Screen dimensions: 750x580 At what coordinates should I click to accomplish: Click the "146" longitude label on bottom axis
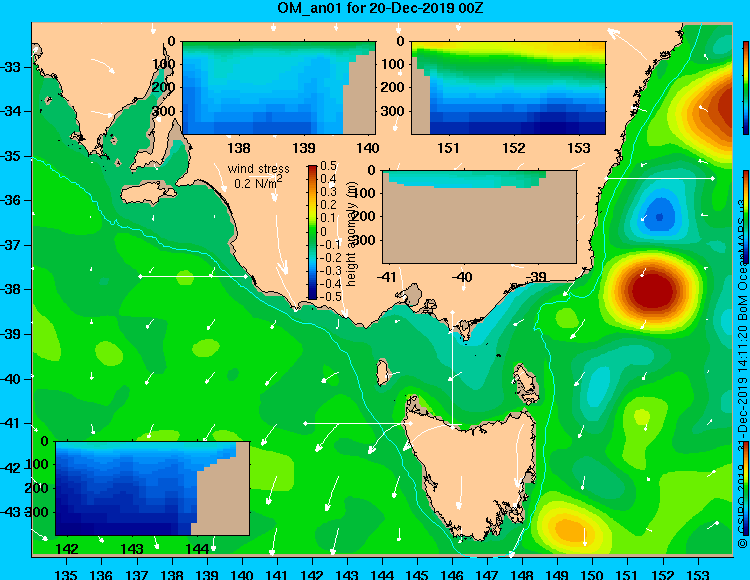click(x=452, y=574)
